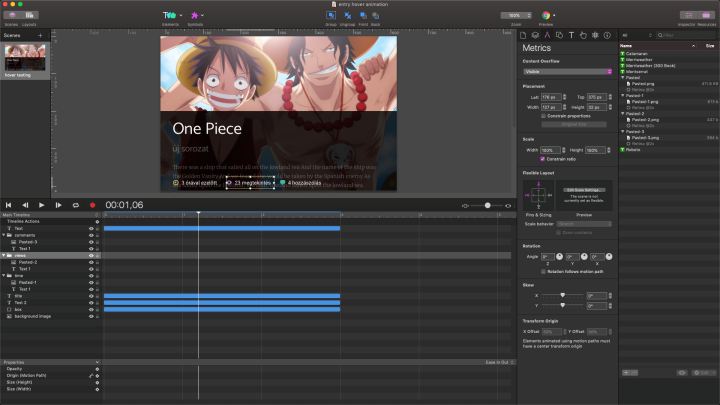Click the resources Filter search field

[x=686, y=35]
